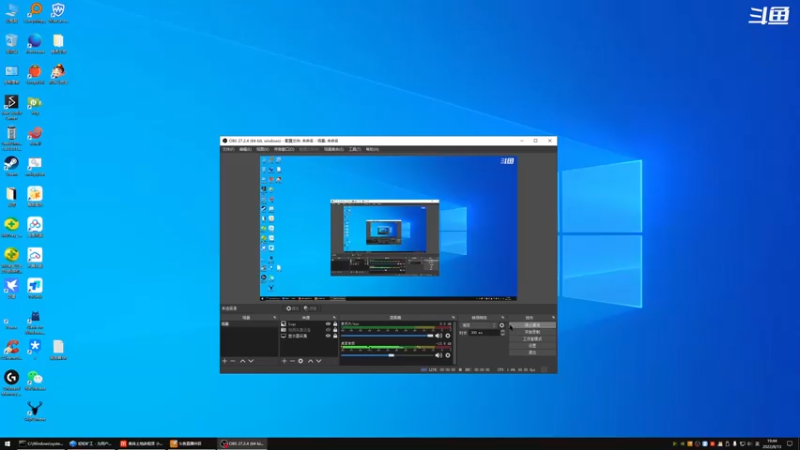This screenshot has width=800, height=450.
Task: Move the selected source up
Action: (x=310, y=361)
